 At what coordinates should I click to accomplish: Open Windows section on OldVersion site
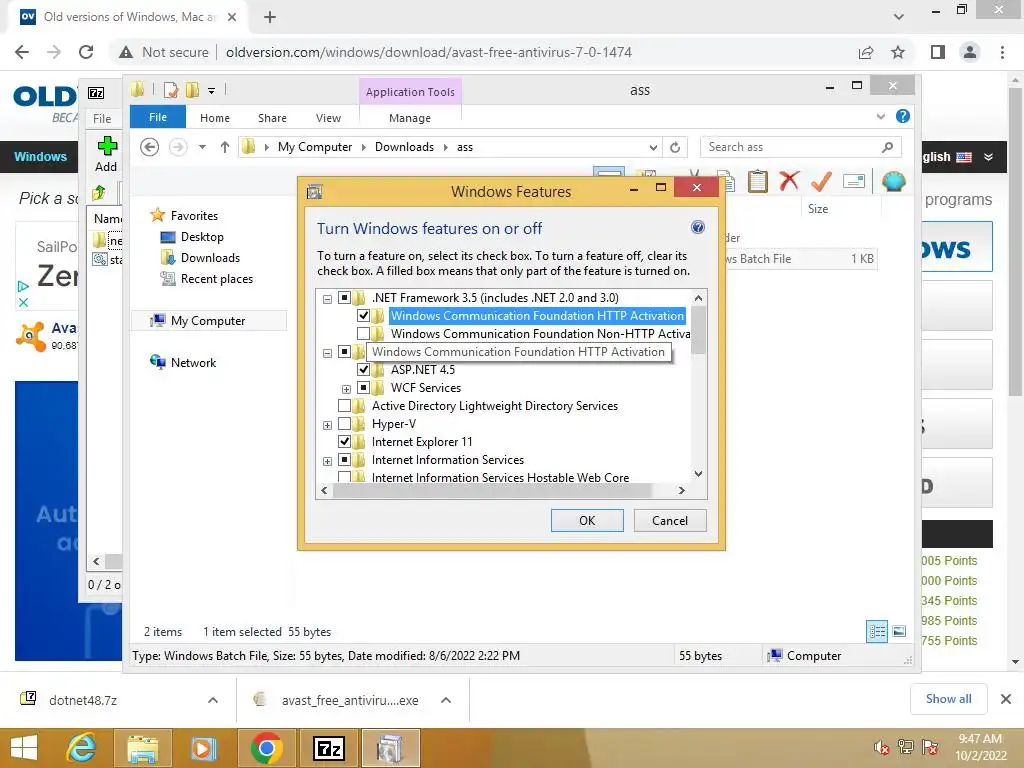click(x=40, y=157)
